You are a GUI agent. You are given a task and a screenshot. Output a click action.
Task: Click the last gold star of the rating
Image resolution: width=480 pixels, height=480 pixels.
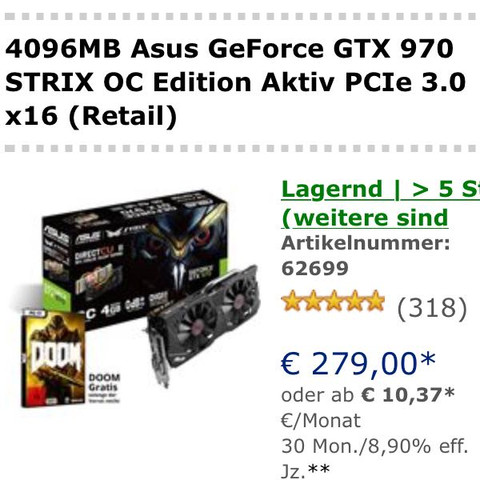click(x=374, y=301)
